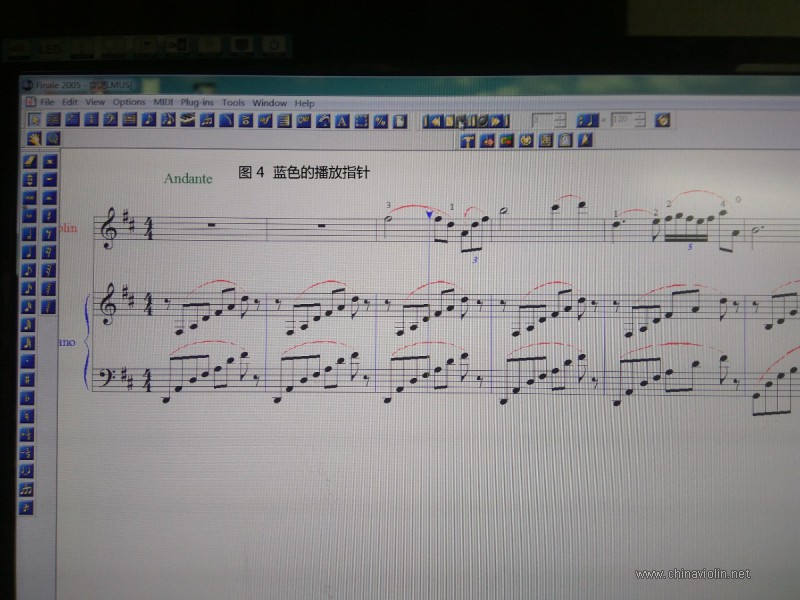Choose the eighth note duration
Screen dimensions: 800x600
click(x=29, y=270)
